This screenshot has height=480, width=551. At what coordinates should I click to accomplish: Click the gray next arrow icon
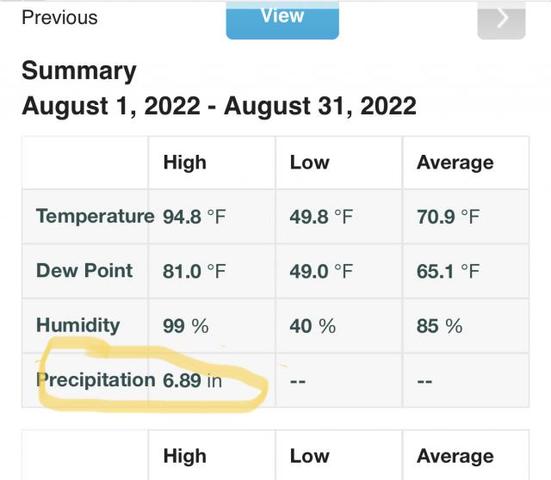(501, 19)
